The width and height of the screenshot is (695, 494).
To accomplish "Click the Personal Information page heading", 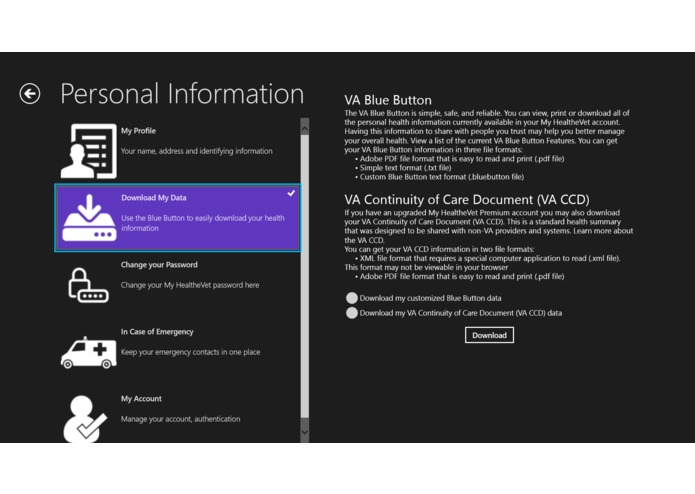I will [182, 93].
